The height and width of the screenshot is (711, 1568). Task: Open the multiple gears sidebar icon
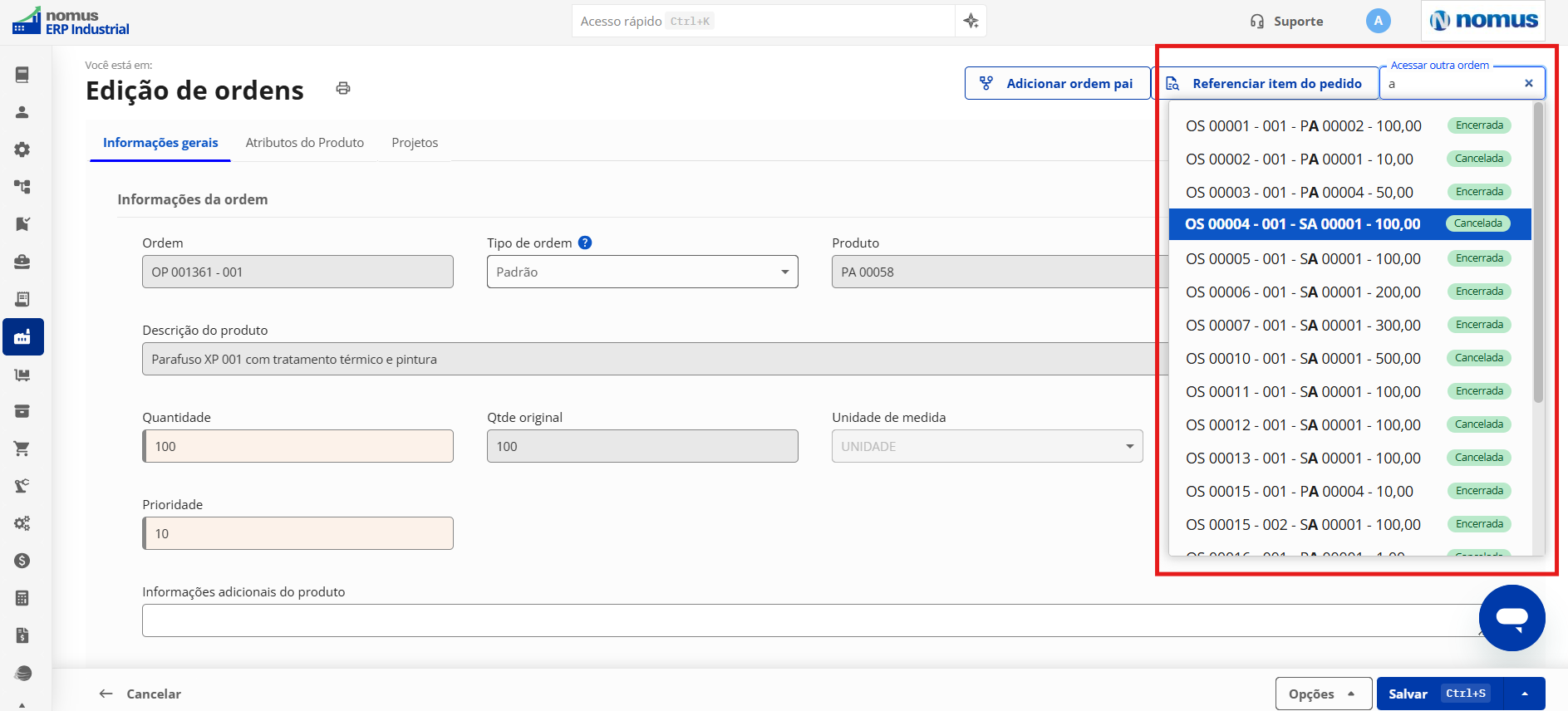[22, 523]
